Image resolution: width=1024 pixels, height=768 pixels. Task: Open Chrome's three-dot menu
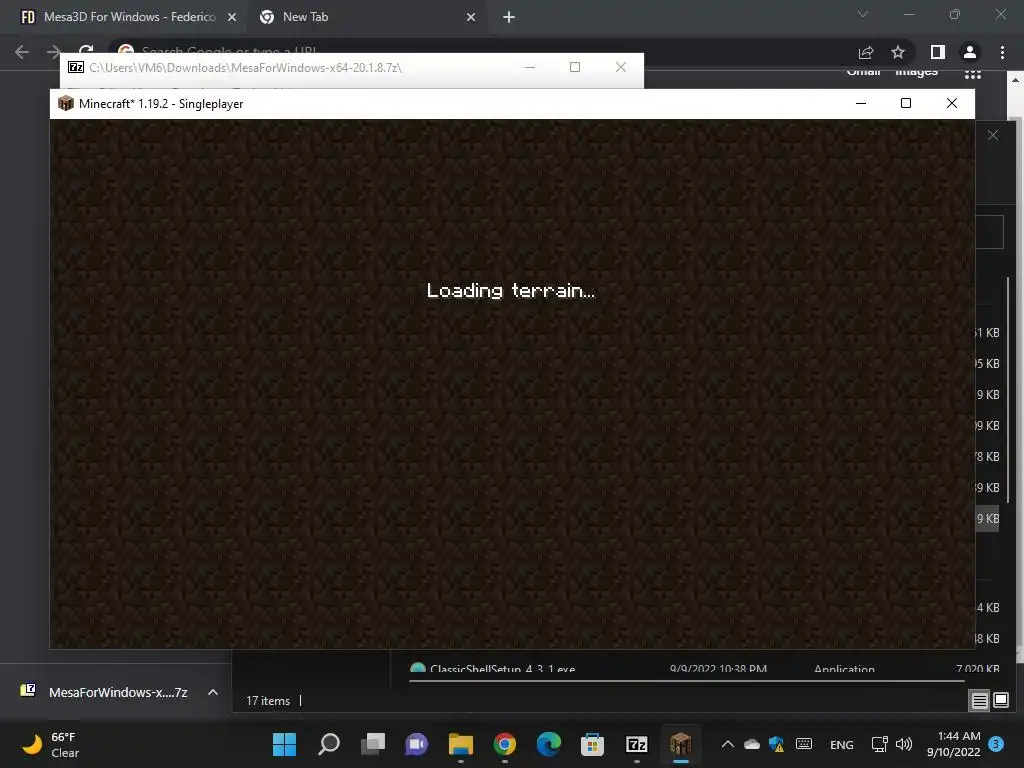(1002, 52)
